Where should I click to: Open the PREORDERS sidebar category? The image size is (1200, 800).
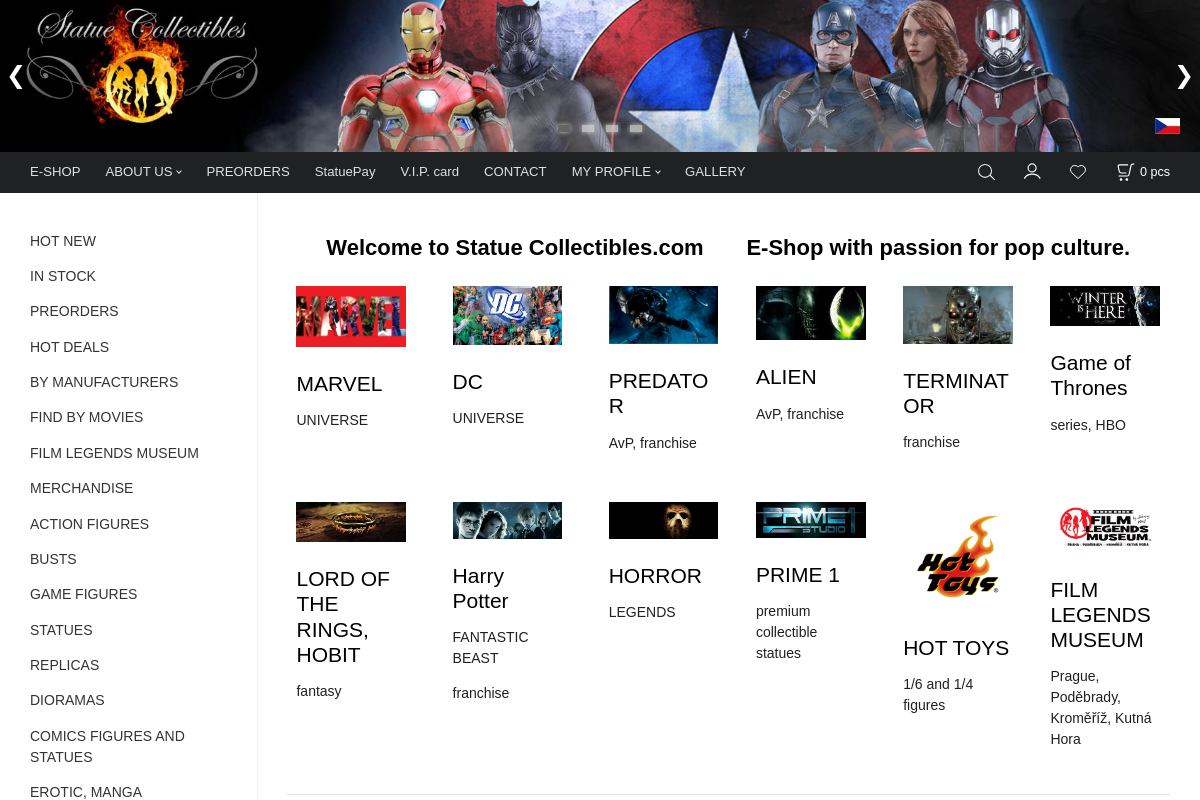[x=74, y=311]
